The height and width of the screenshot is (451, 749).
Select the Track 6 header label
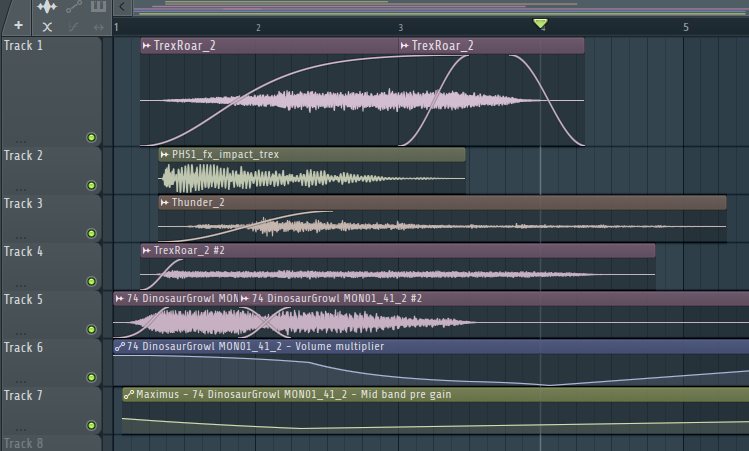tap(23, 347)
